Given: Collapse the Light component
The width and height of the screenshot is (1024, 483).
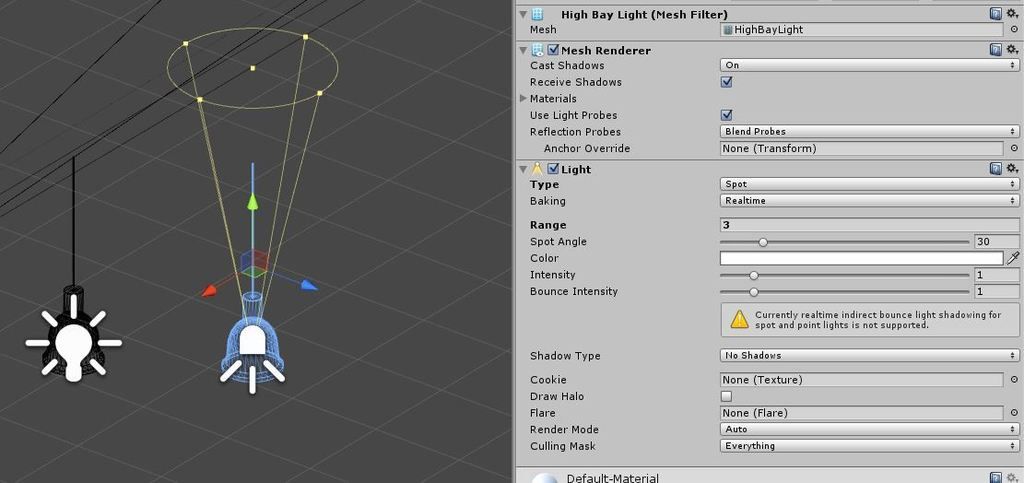Looking at the screenshot, I should 523,169.
